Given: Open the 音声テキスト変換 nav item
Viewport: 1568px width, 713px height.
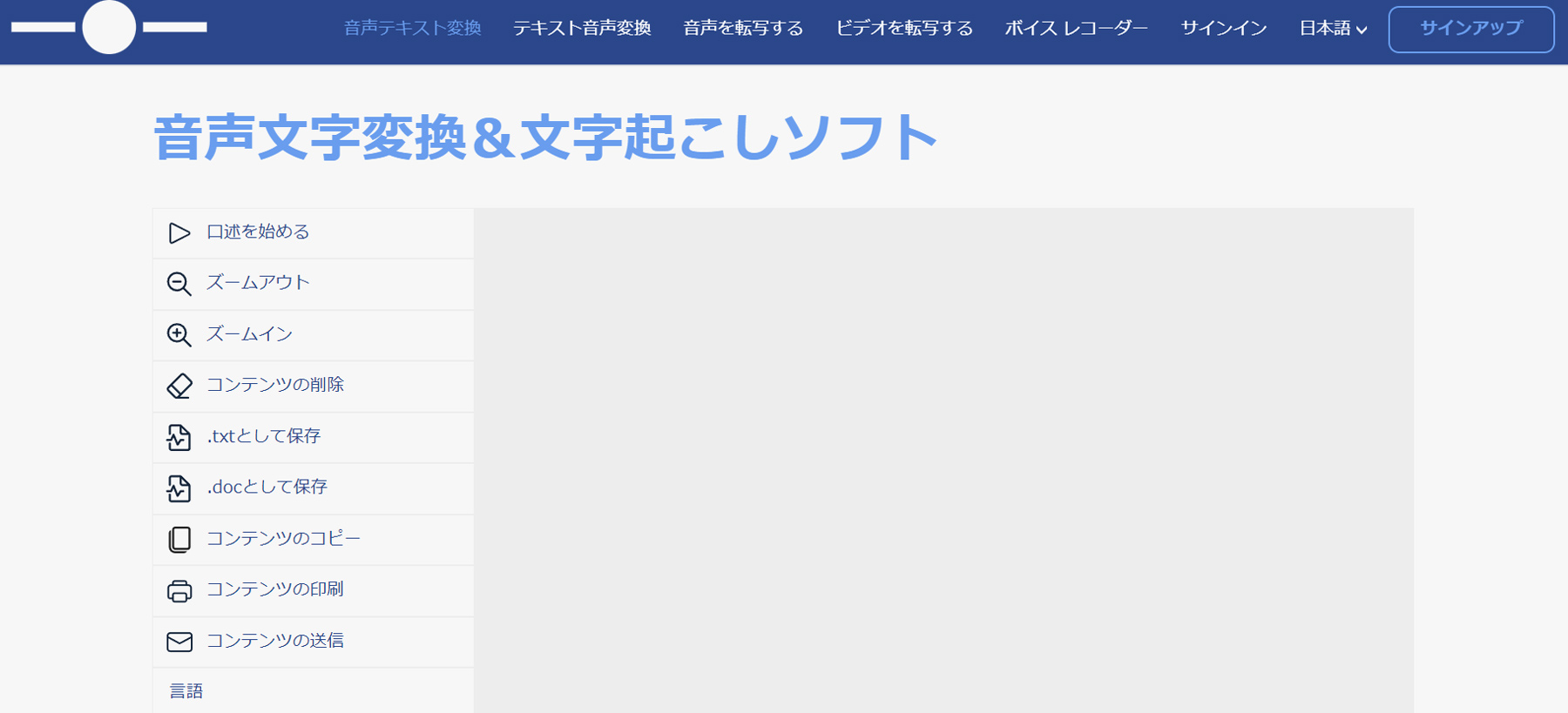Looking at the screenshot, I should 413,28.
